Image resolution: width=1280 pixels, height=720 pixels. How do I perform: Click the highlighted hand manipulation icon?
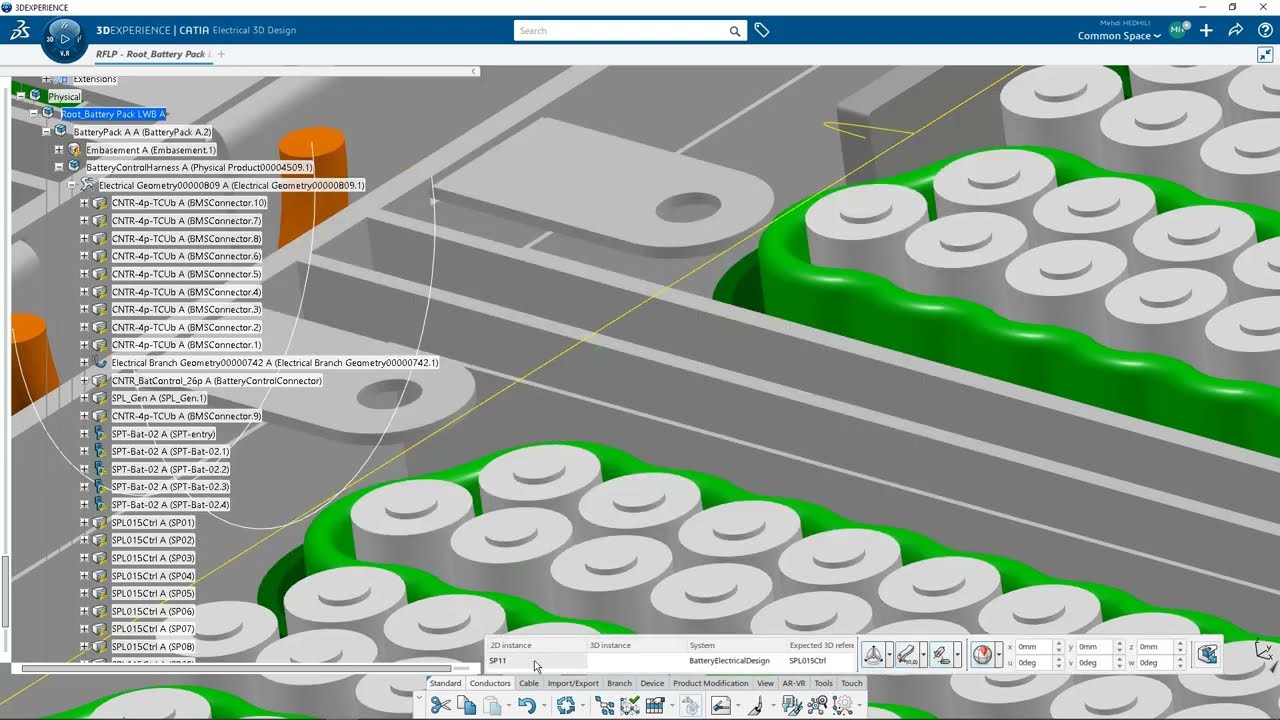coord(690,705)
